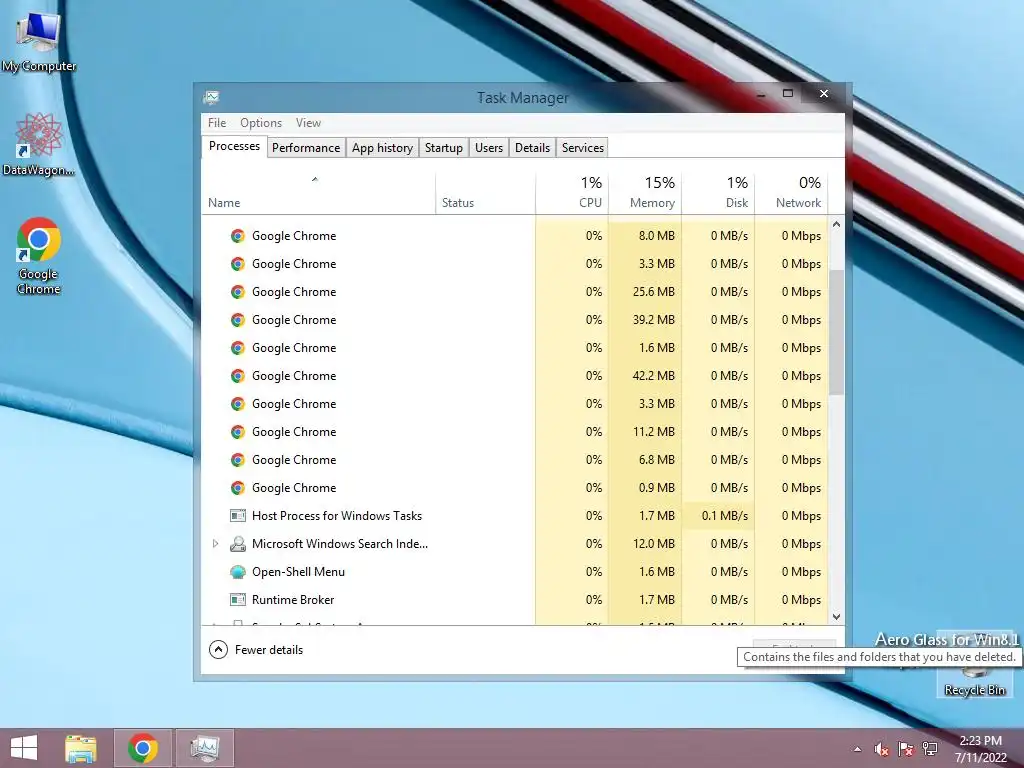Switch to the App history tab
Viewport: 1024px width, 768px height.
(382, 148)
